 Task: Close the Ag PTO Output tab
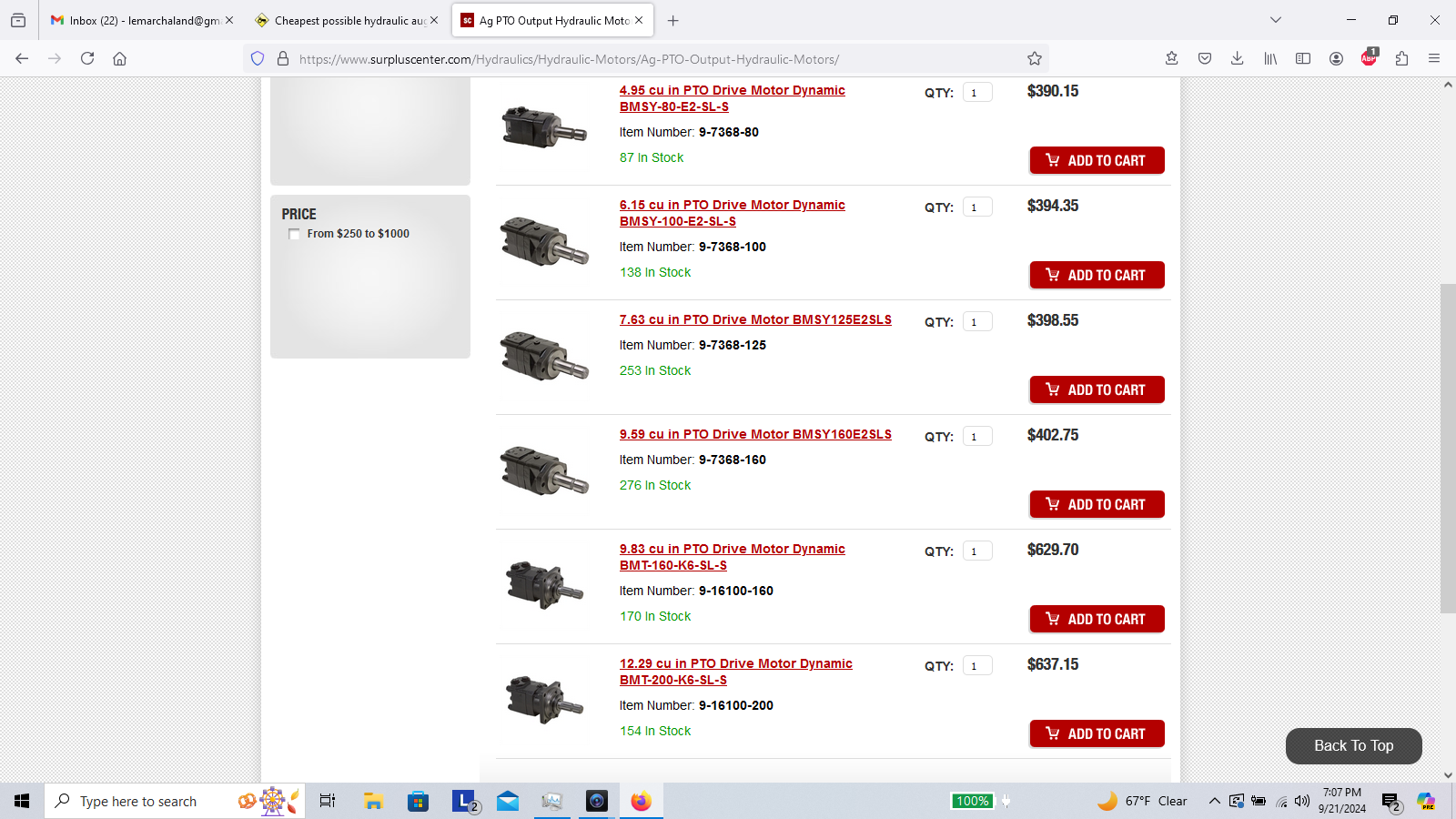coord(639,20)
